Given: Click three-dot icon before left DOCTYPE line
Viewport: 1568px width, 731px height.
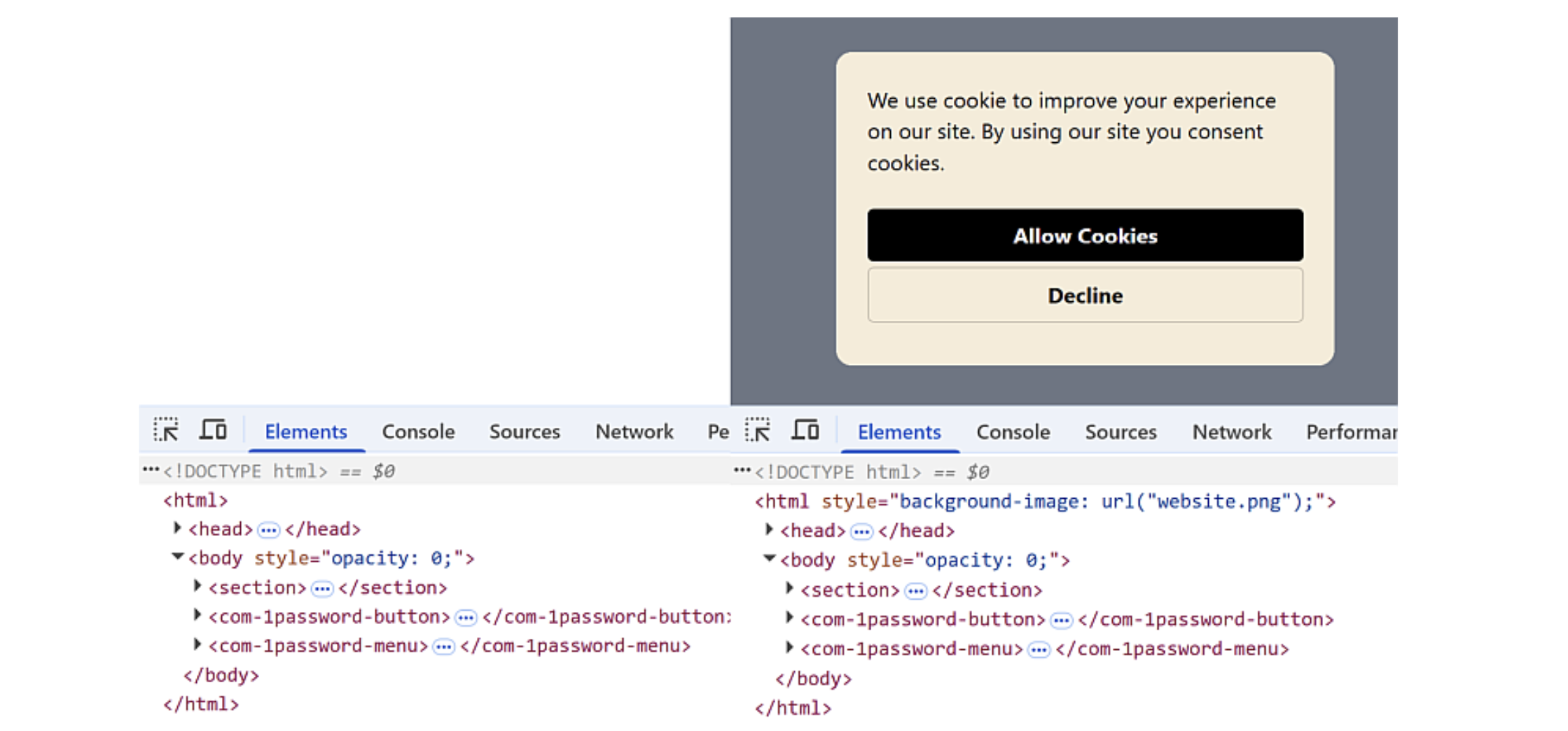Looking at the screenshot, I should [x=150, y=470].
